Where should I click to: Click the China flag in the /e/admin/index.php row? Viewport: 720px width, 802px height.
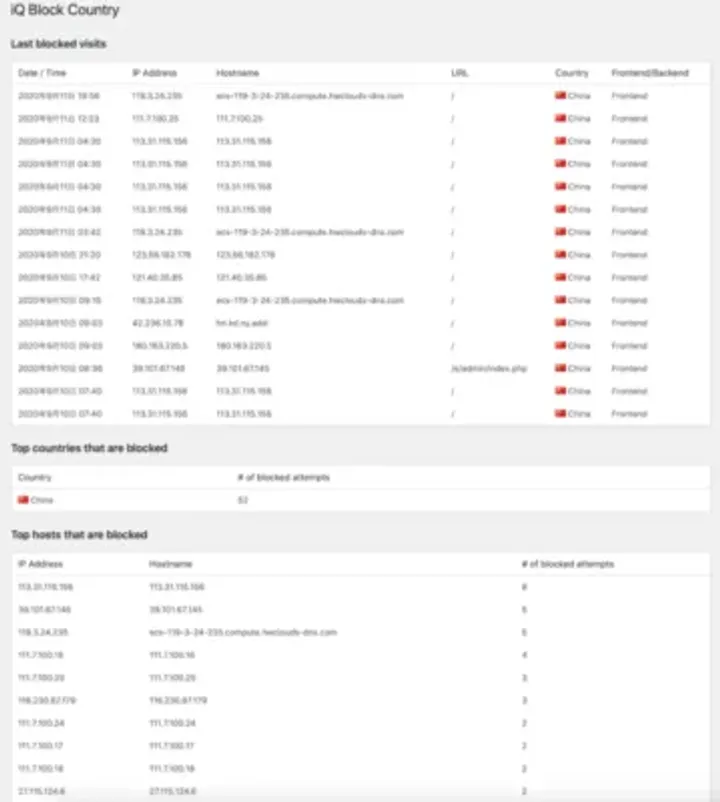coord(560,368)
